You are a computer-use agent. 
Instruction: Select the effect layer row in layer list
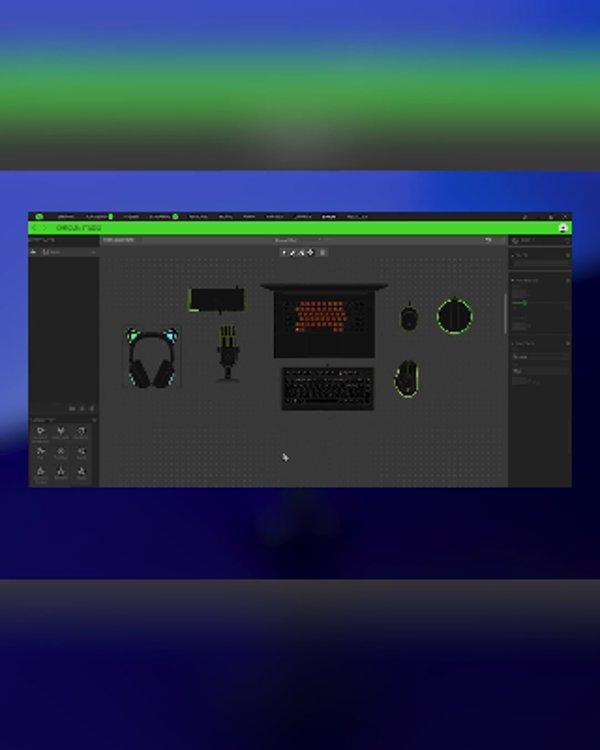[64, 252]
